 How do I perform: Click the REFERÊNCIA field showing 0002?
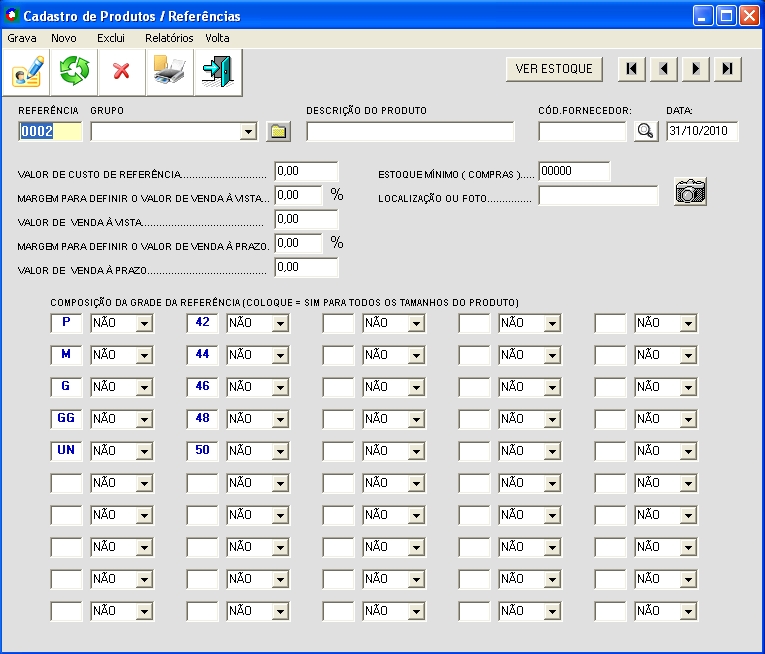50,131
